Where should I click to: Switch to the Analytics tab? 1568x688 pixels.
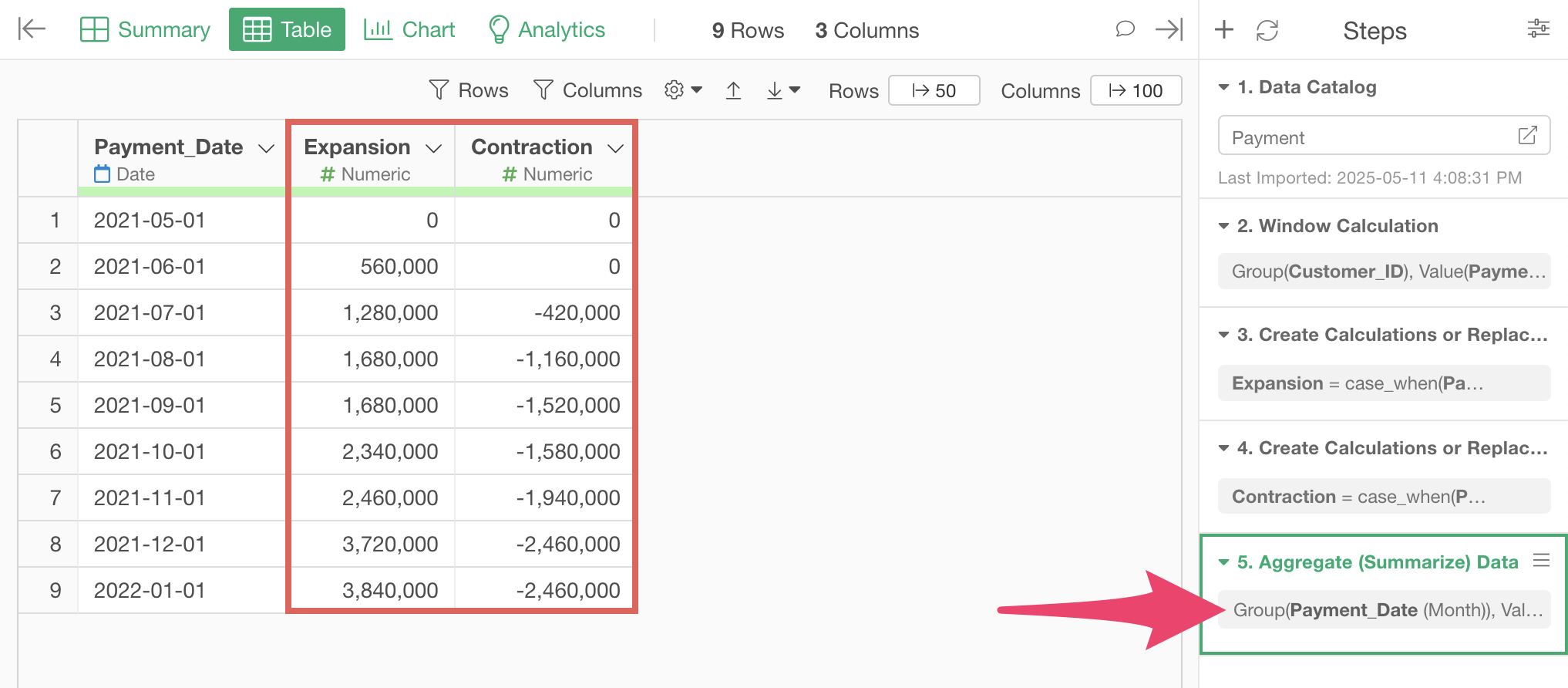coord(547,29)
